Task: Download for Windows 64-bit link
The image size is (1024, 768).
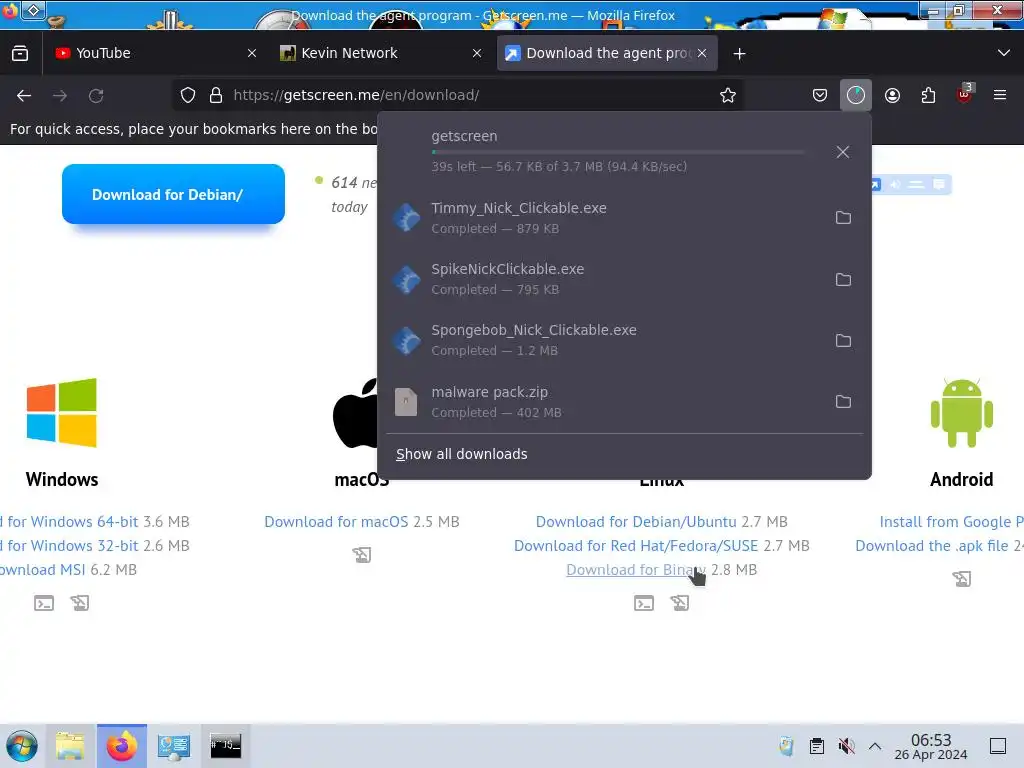Action: tap(69, 522)
